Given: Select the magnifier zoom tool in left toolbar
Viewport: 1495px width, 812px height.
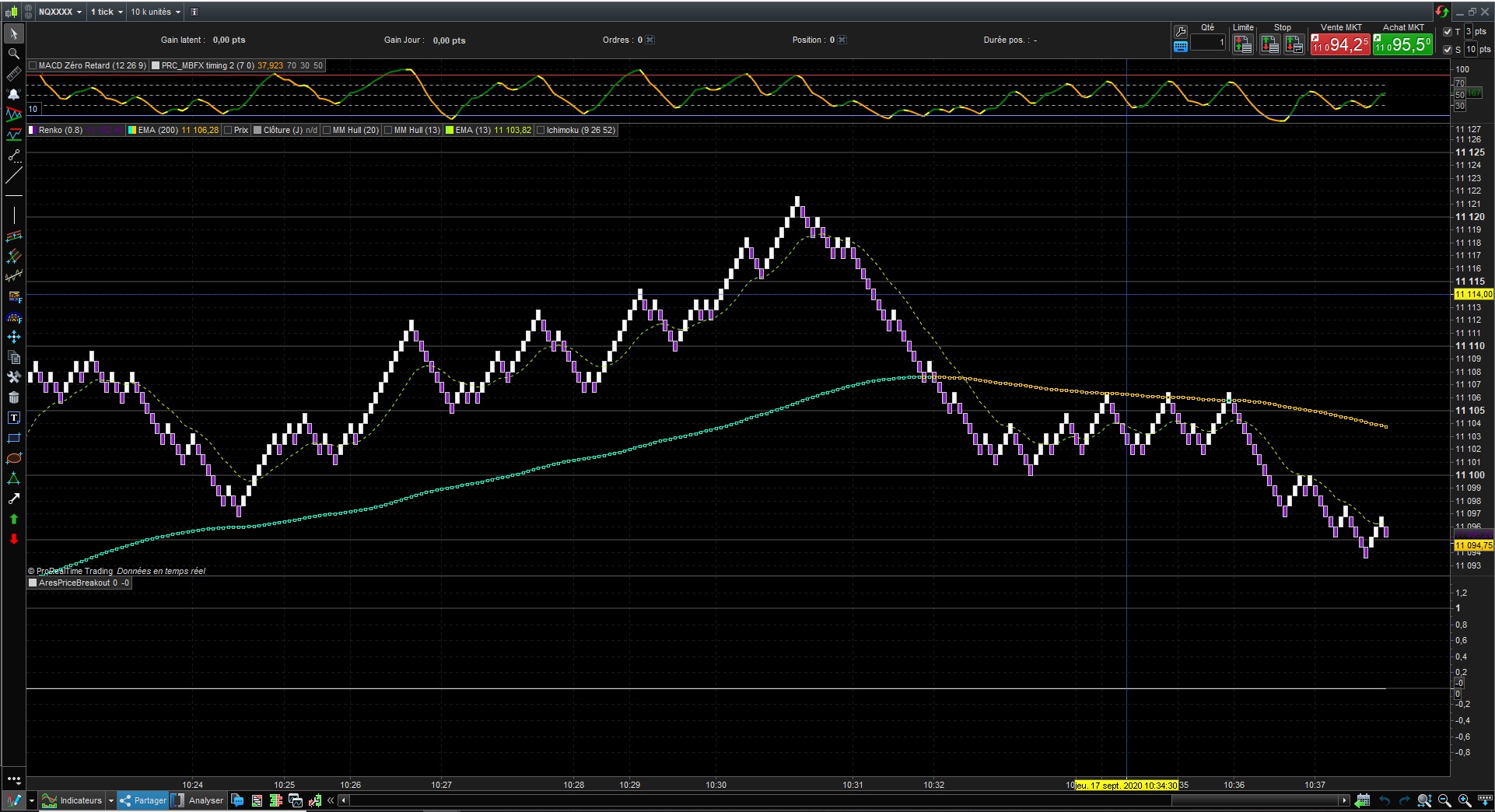Looking at the screenshot, I should [13, 54].
